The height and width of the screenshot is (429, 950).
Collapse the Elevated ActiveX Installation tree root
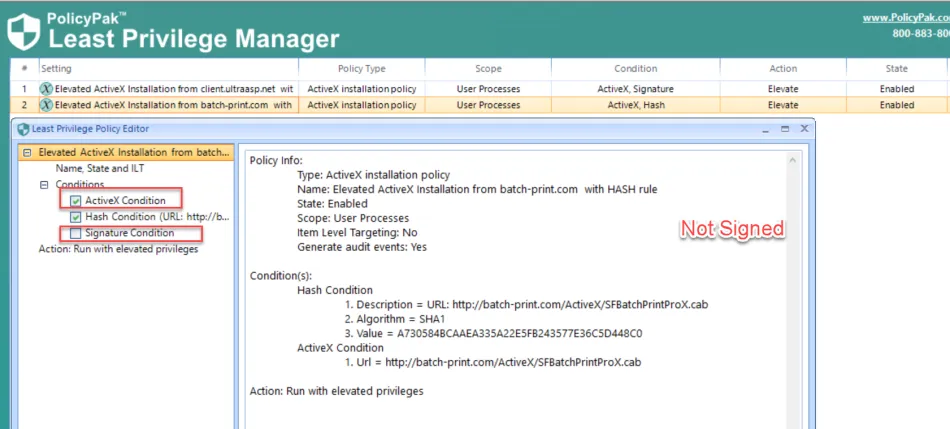(x=27, y=153)
